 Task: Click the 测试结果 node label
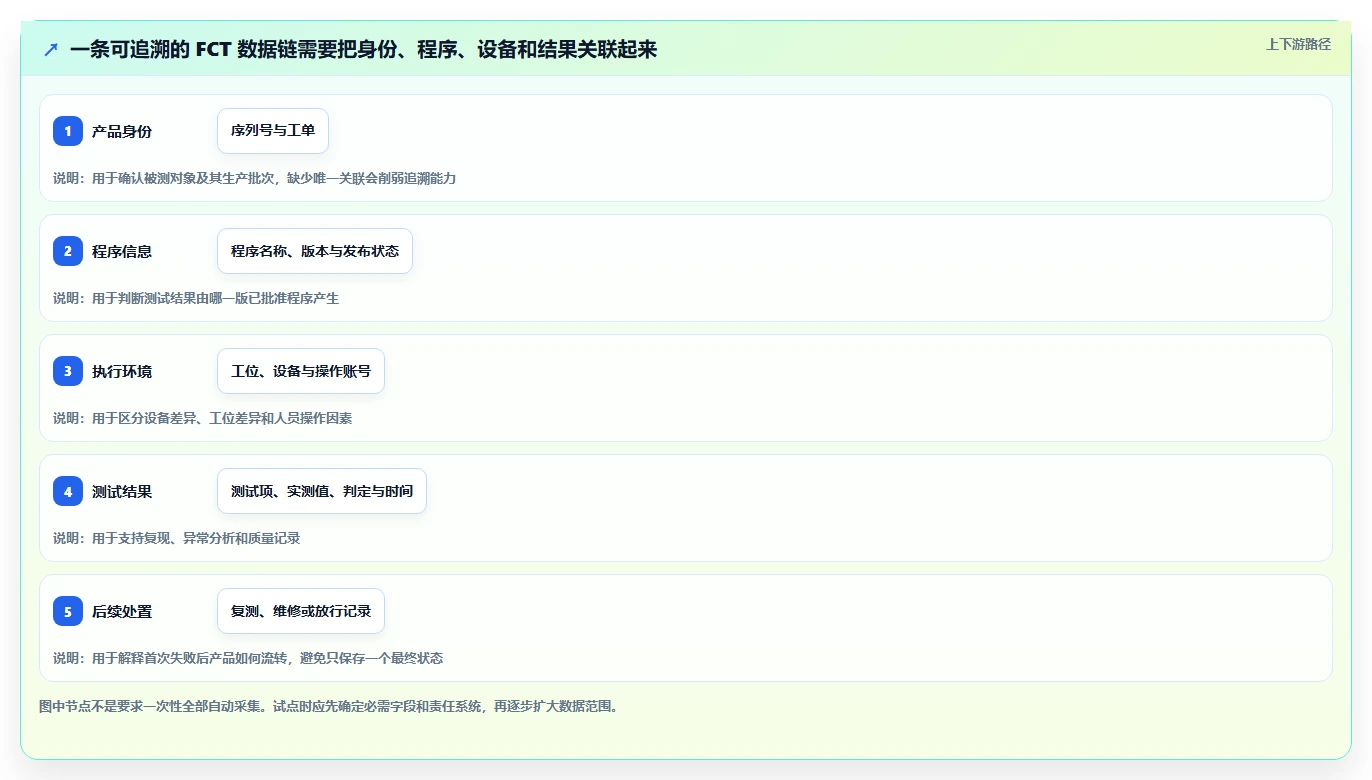tap(122, 491)
